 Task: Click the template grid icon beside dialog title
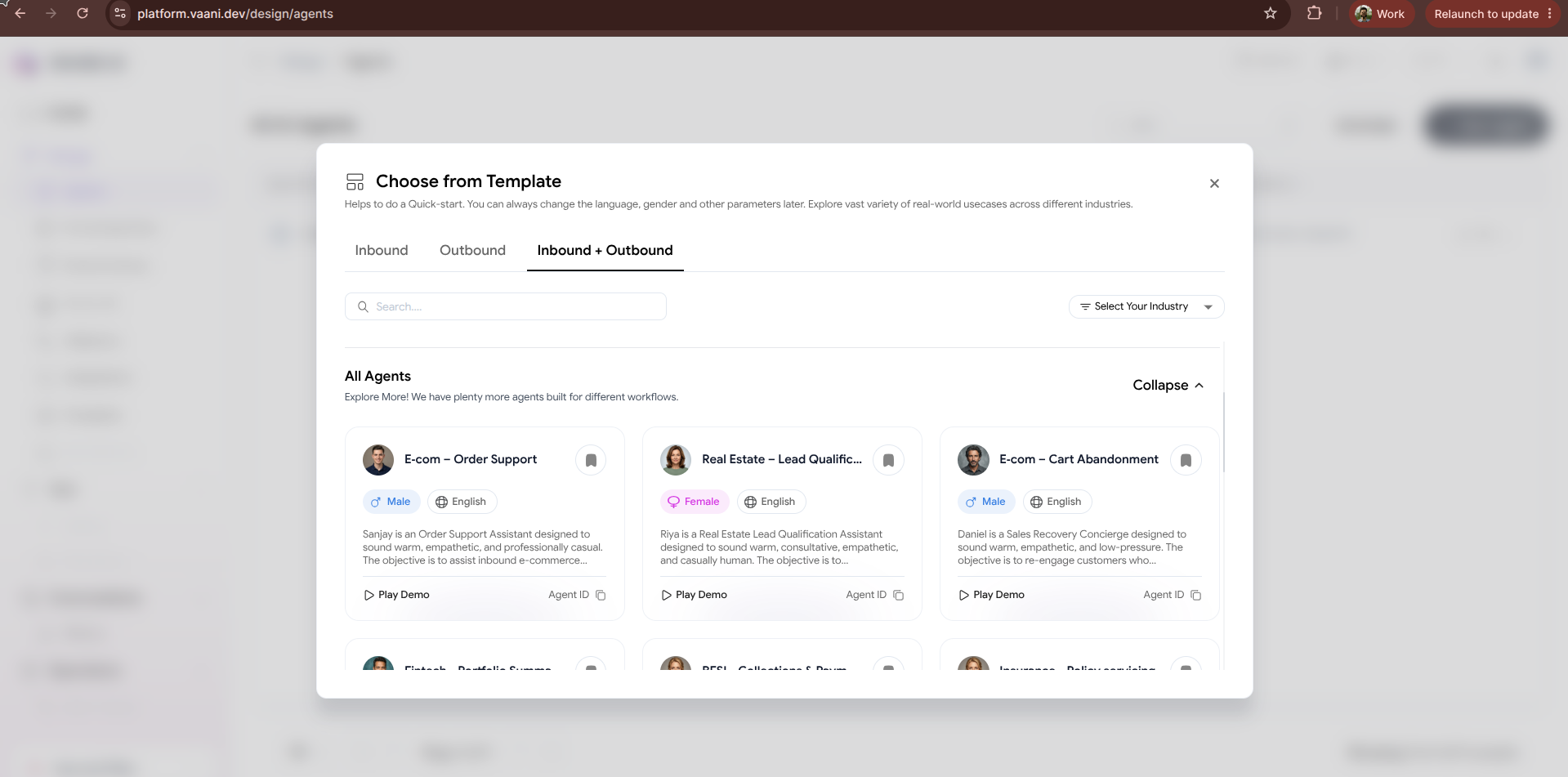coord(355,181)
